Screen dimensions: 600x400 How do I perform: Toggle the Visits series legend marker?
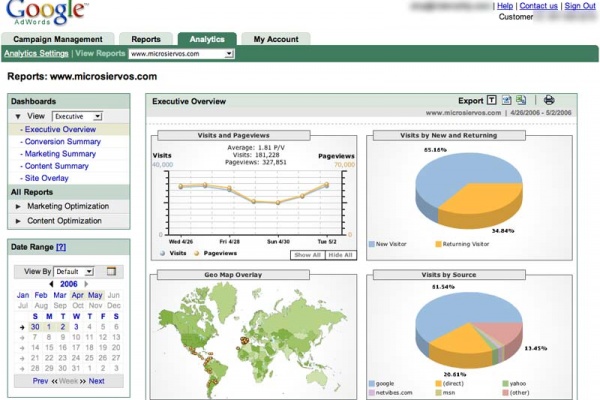point(162,254)
